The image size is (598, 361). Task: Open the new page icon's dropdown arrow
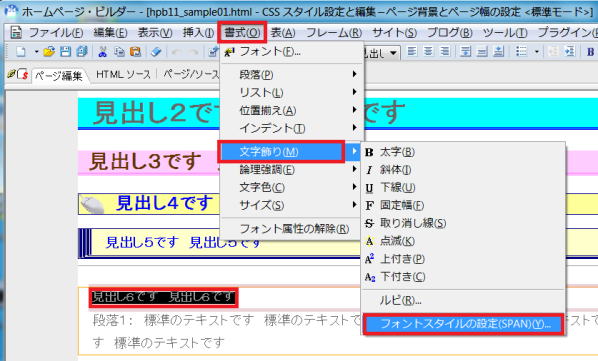[36, 51]
